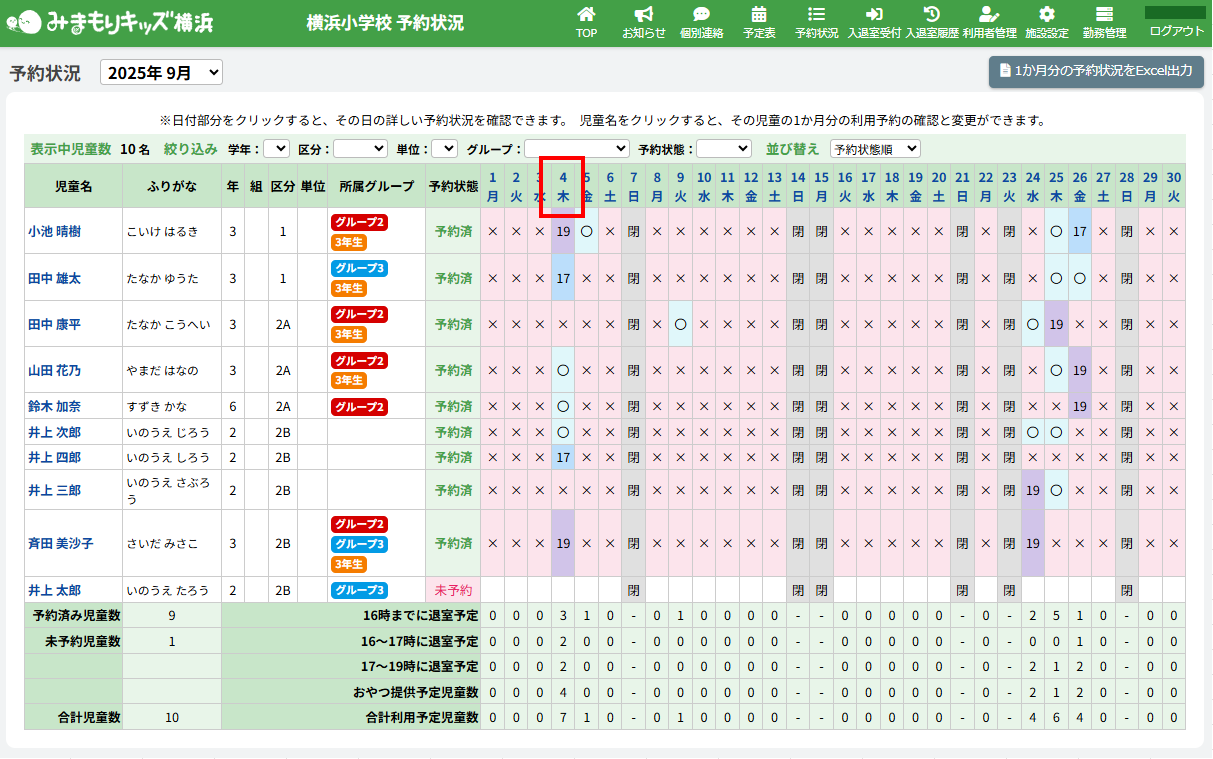Open お知らせ megaphone icon
The image size is (1213, 759).
pos(644,15)
